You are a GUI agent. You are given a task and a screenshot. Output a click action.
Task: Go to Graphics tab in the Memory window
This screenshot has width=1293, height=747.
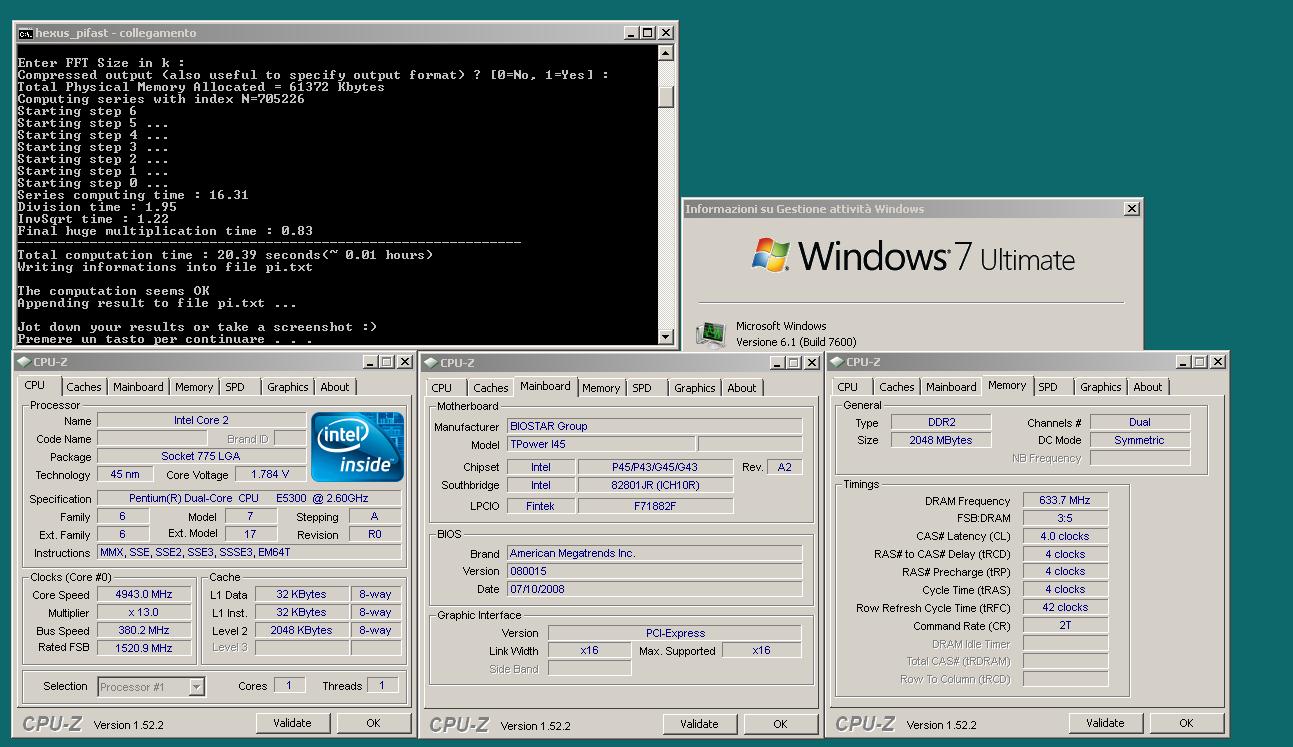pyautogui.click(x=1101, y=387)
